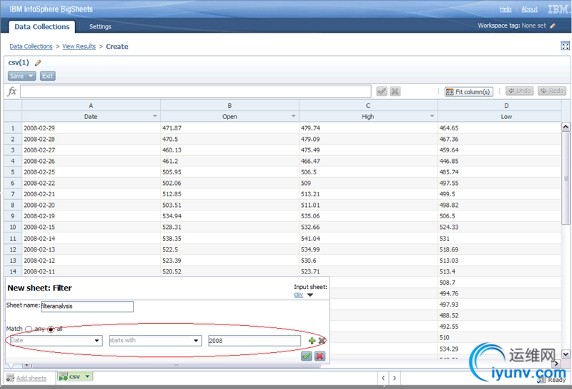
Task: Cancel filter sheet with red X button
Action: [x=320, y=356]
